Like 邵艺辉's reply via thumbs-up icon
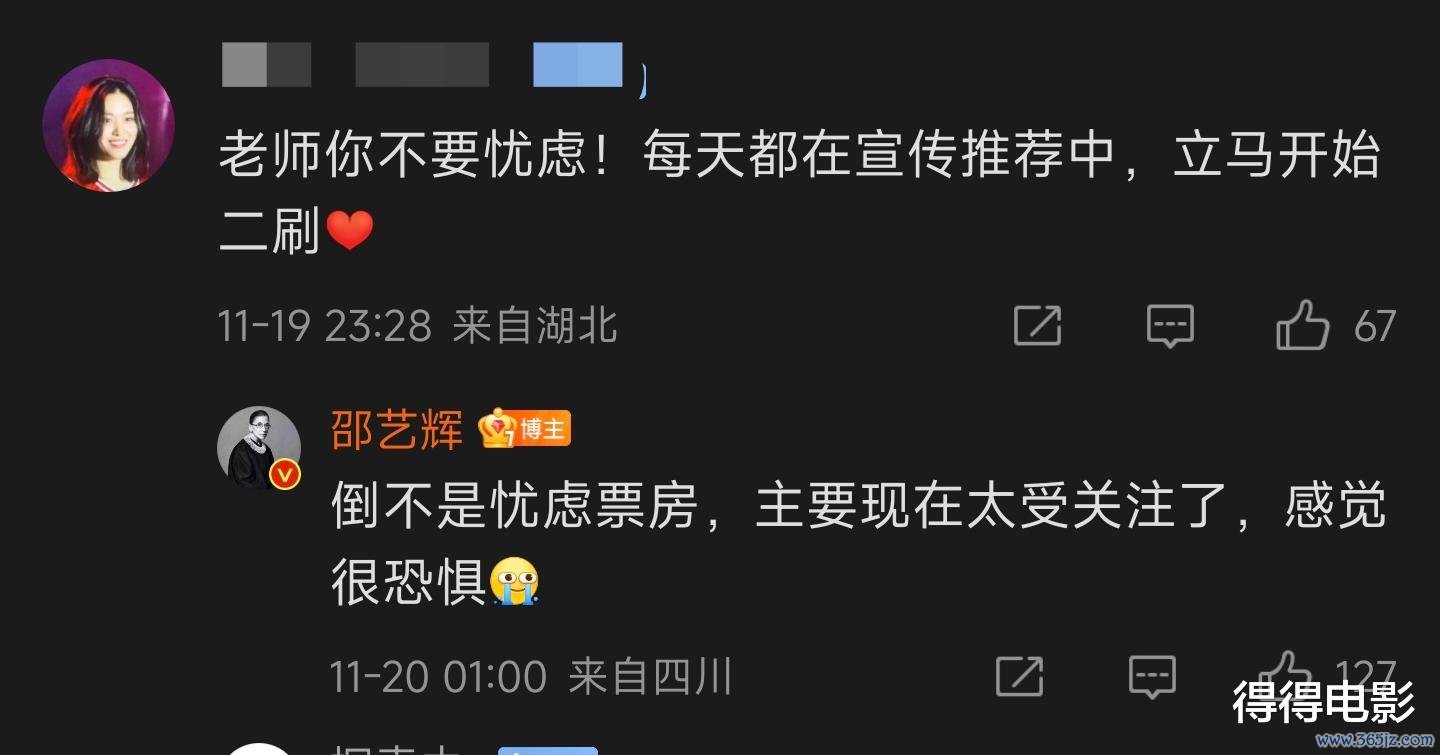This screenshot has width=1440, height=755. [x=1285, y=668]
